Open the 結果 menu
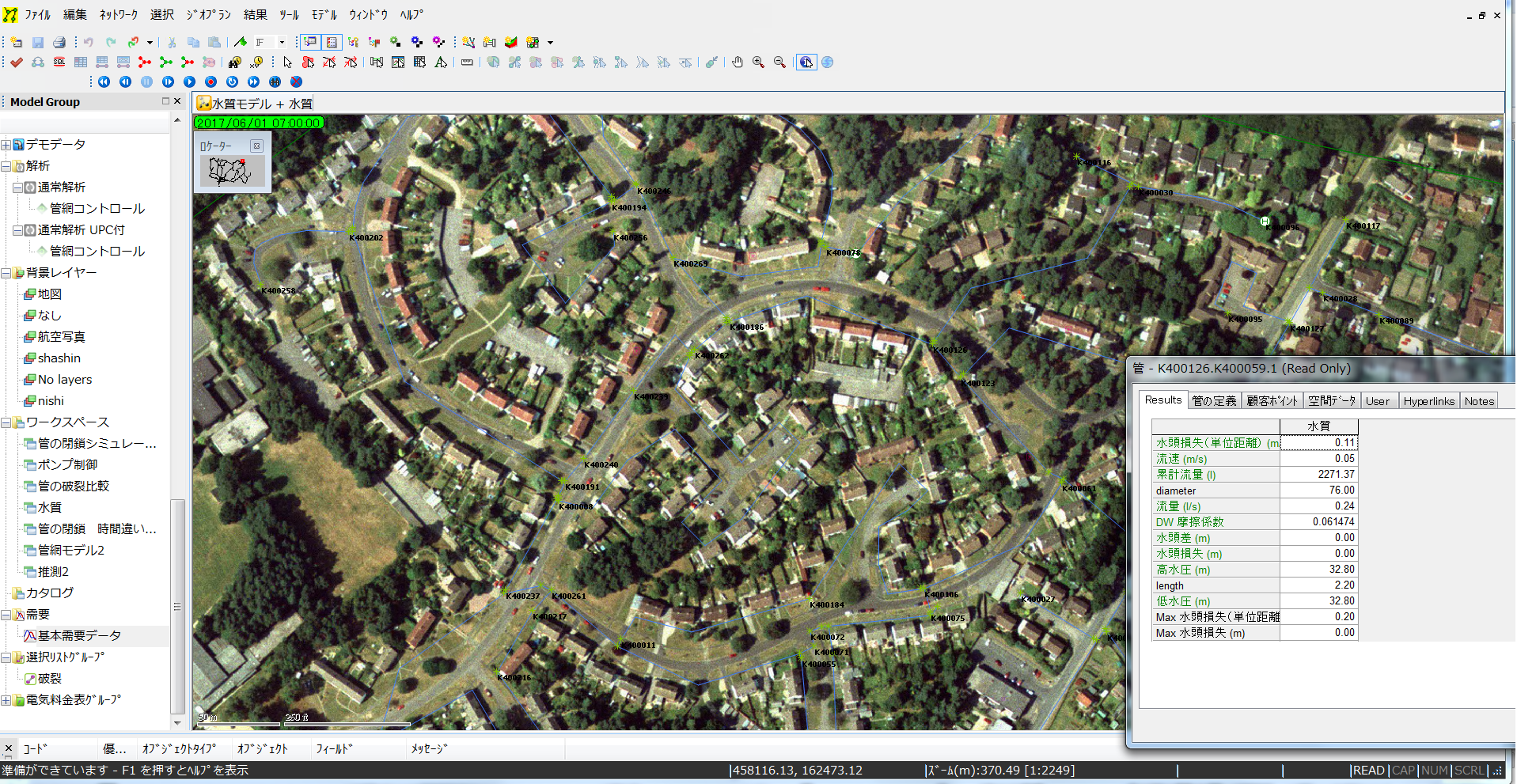1517x784 pixels. pos(255,14)
